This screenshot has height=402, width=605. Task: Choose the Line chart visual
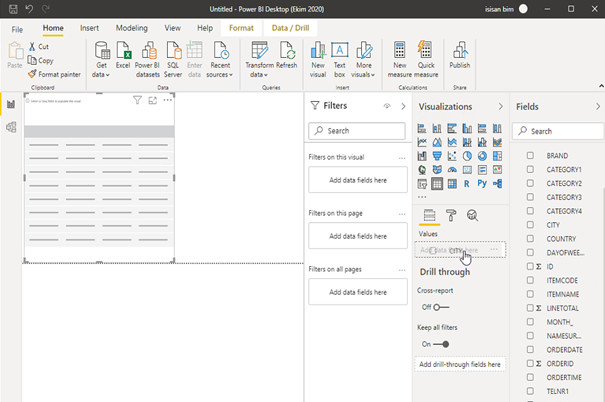point(422,142)
